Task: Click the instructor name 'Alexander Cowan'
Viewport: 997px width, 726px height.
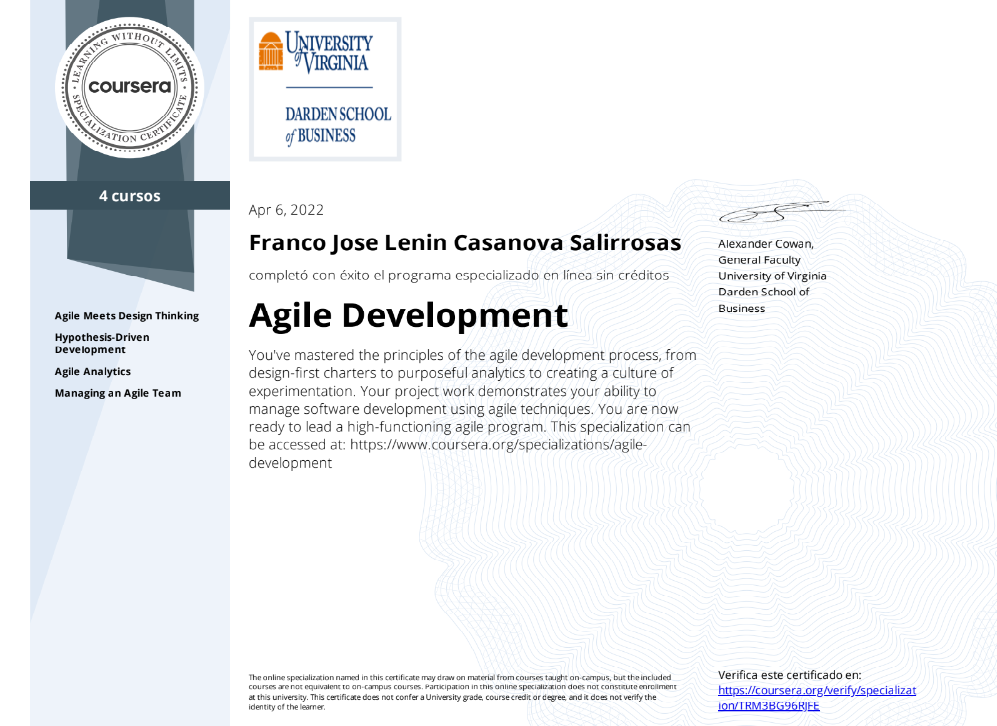Action: (766, 244)
